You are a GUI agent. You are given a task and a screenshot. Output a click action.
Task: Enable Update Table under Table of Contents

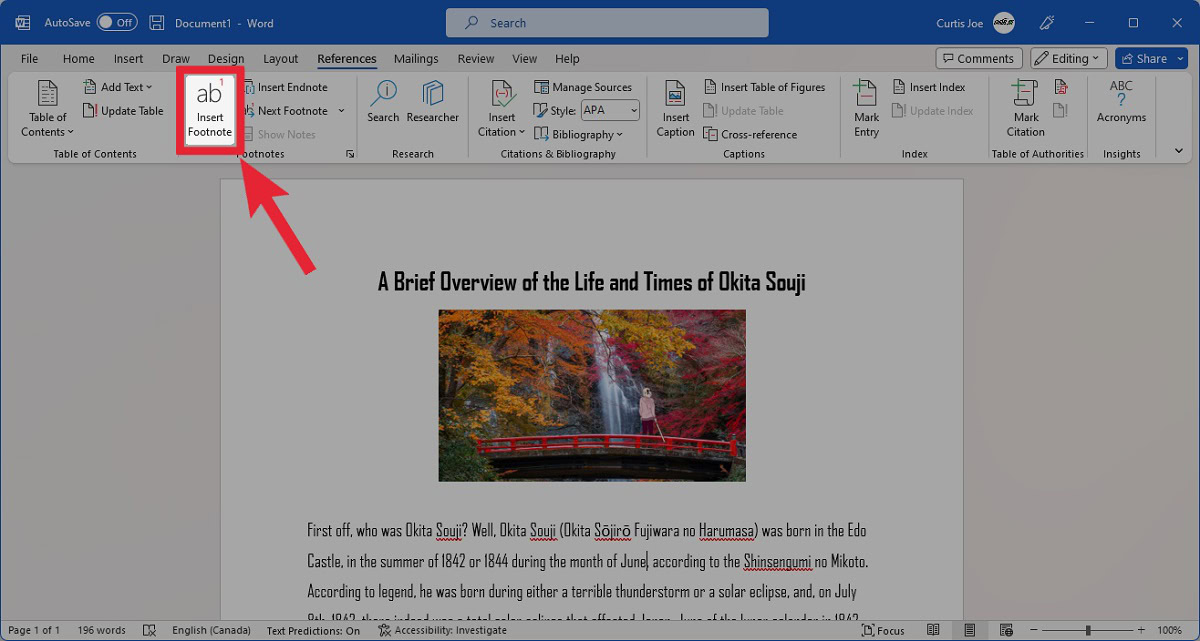(x=123, y=110)
